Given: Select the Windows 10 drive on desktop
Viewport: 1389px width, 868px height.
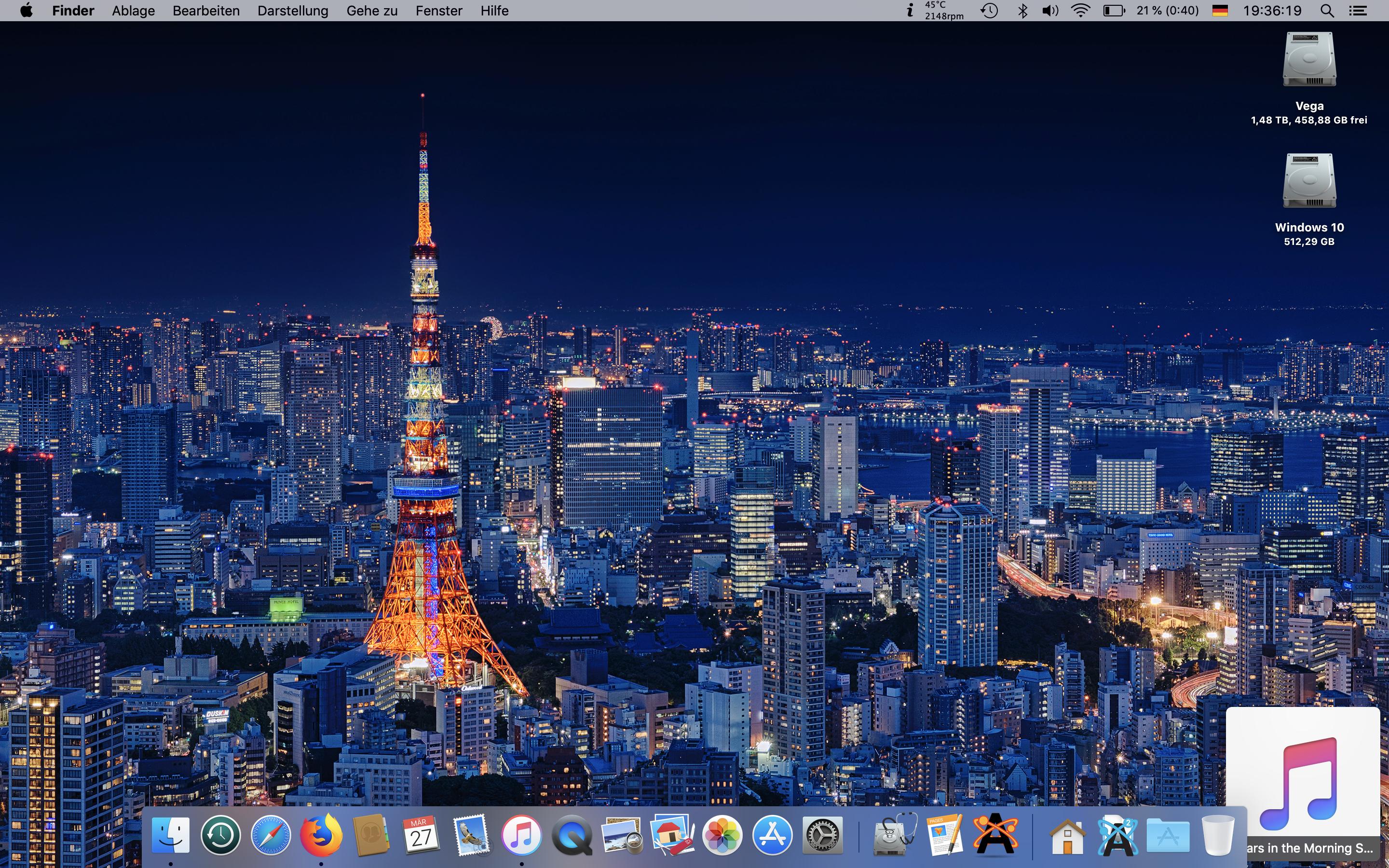Looking at the screenshot, I should point(1309,181).
